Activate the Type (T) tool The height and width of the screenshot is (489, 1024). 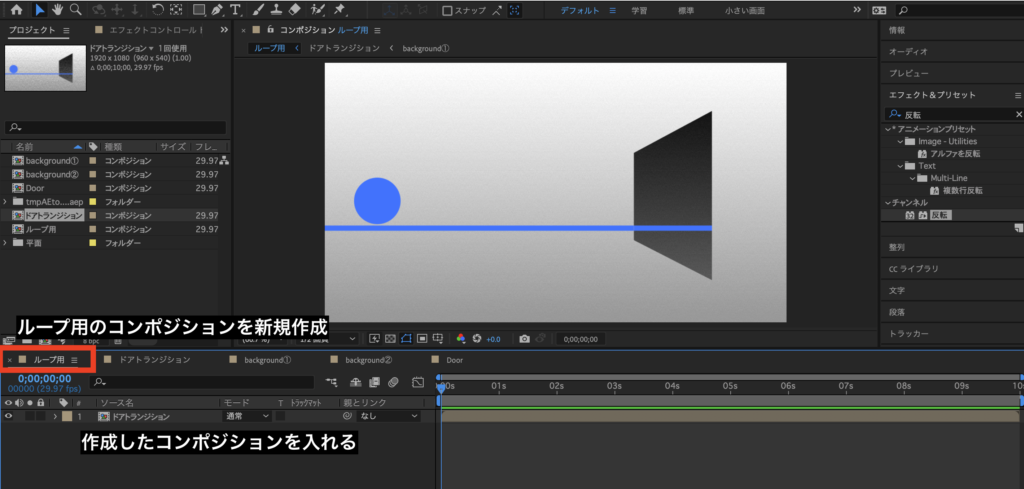pos(235,10)
